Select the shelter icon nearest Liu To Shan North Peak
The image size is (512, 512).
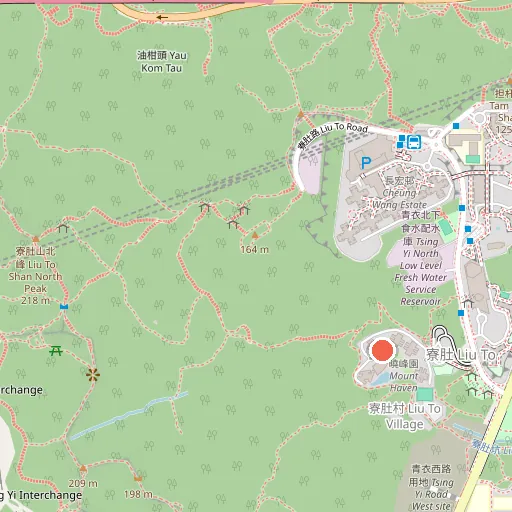tap(63, 228)
